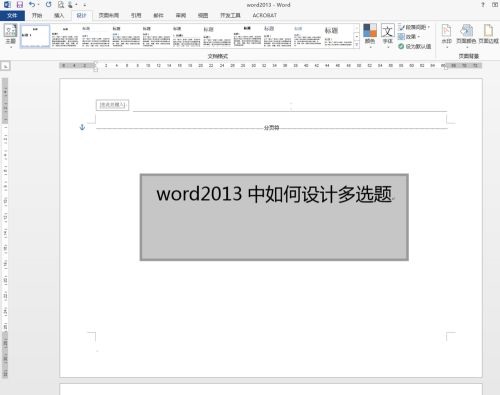Click 页面边框 page borders icon
500x395 pixels.
click(488, 34)
